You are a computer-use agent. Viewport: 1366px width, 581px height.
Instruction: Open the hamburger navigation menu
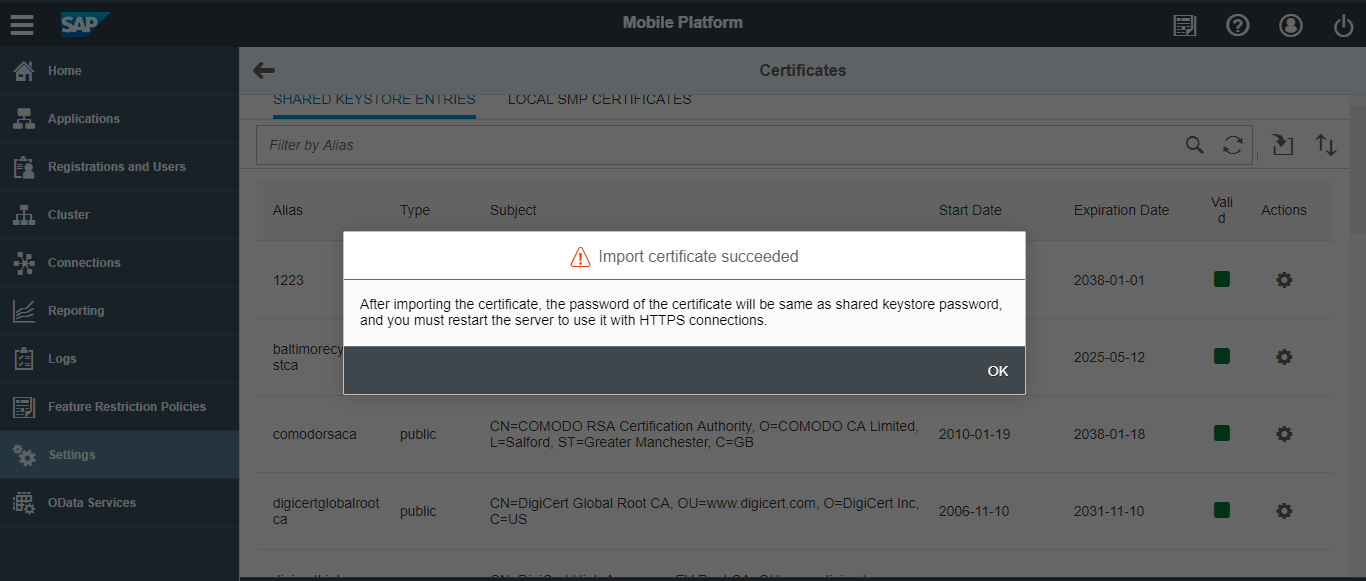point(22,24)
